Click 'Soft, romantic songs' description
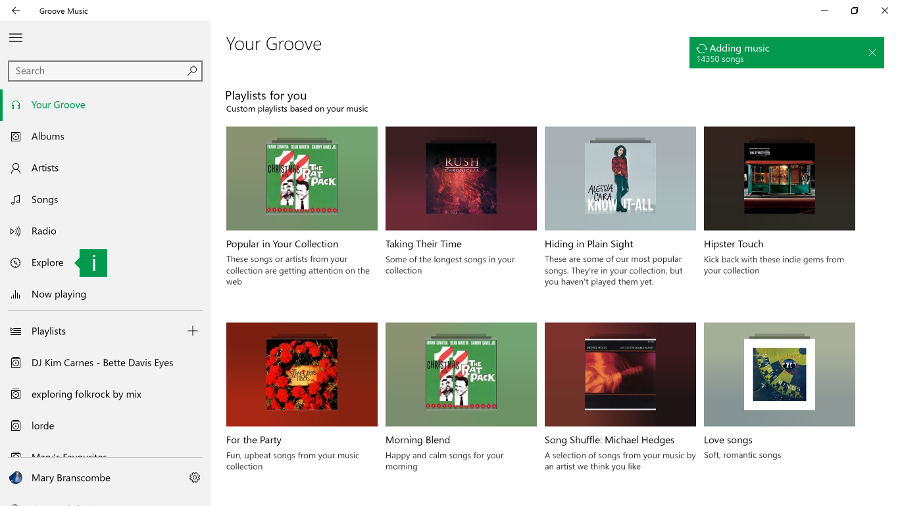 [x=742, y=455]
